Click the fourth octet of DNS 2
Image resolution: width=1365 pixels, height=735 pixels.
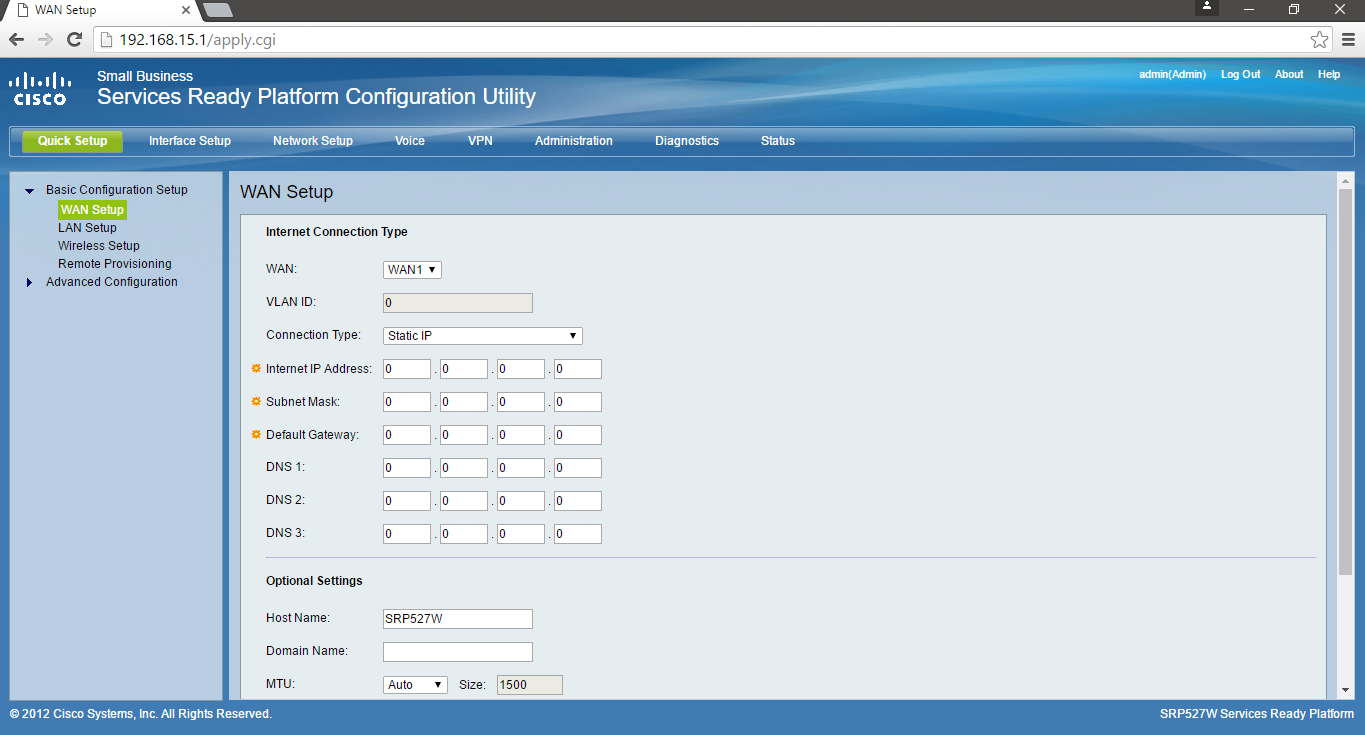[x=578, y=501]
